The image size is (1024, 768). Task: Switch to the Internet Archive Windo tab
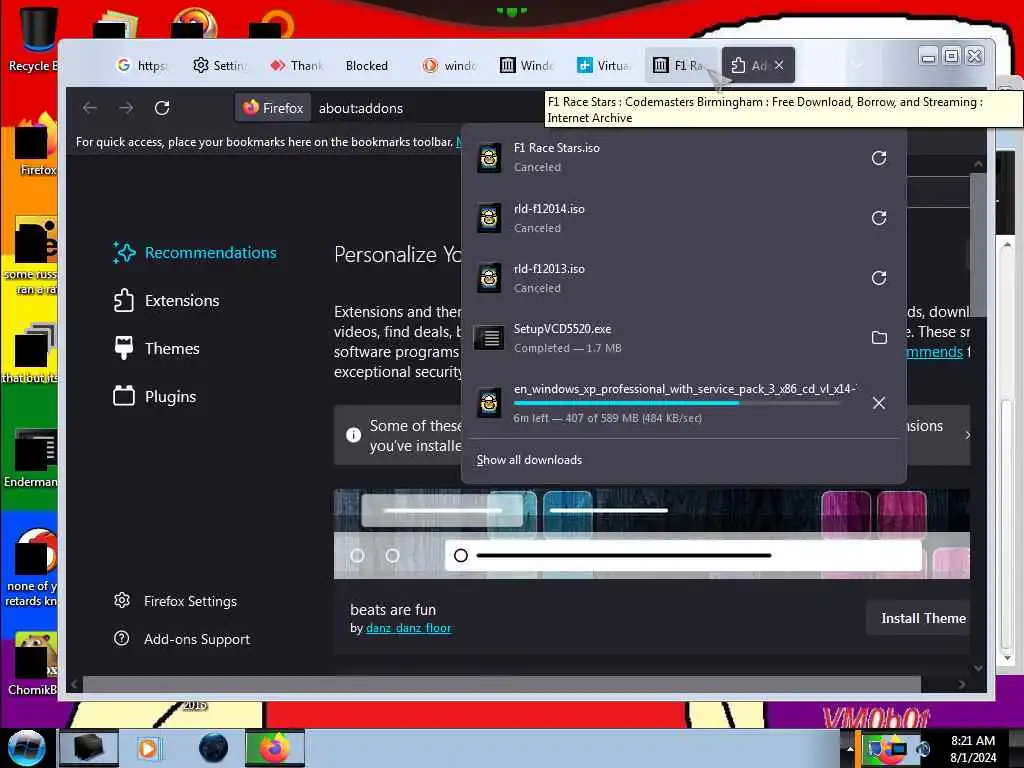pos(526,65)
